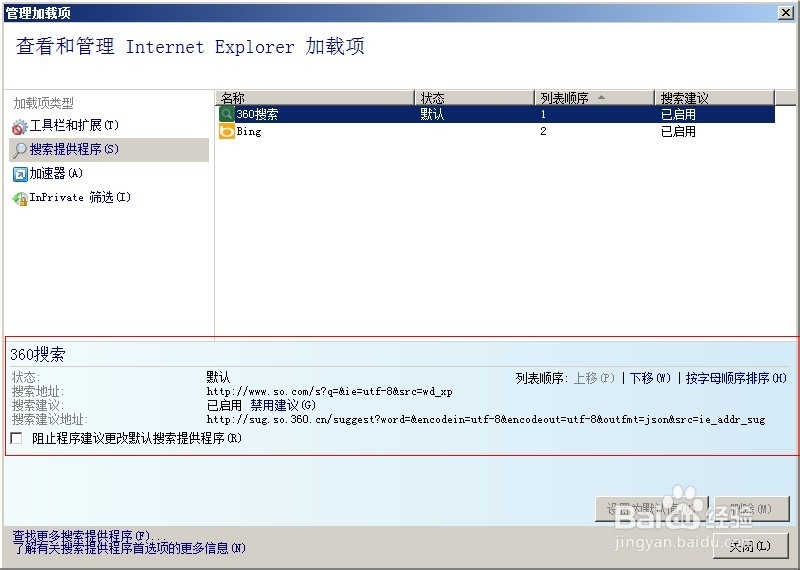Sort by the 列表顺序 column header
The height and width of the screenshot is (570, 800).
coord(594,97)
